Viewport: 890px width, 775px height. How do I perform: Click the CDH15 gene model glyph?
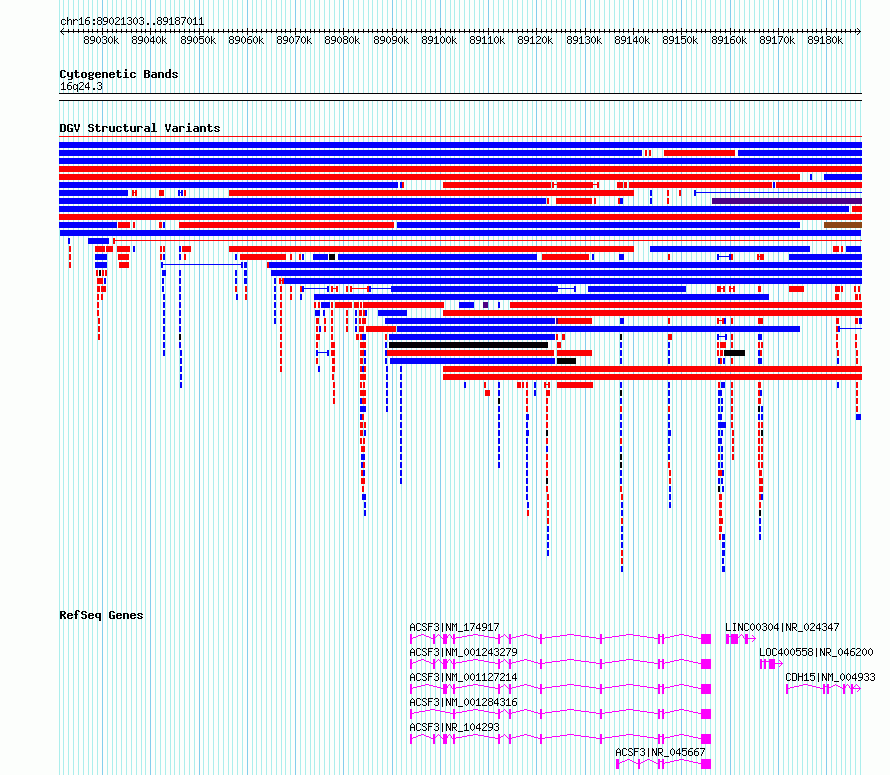pos(823,689)
